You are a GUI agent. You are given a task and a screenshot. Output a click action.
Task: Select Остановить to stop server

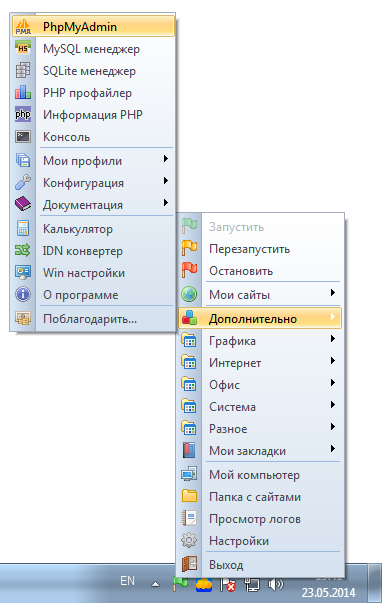[260, 271]
